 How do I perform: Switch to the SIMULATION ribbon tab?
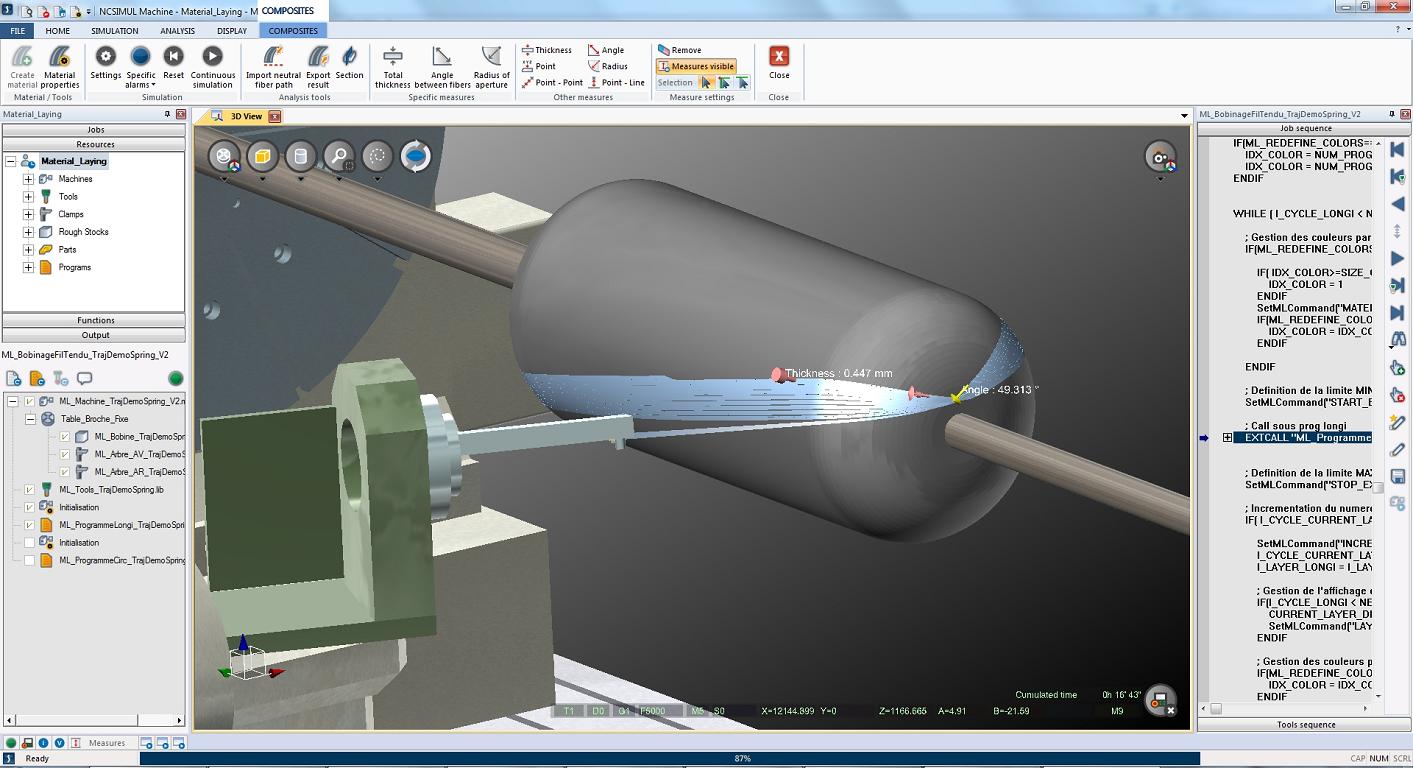(x=115, y=31)
